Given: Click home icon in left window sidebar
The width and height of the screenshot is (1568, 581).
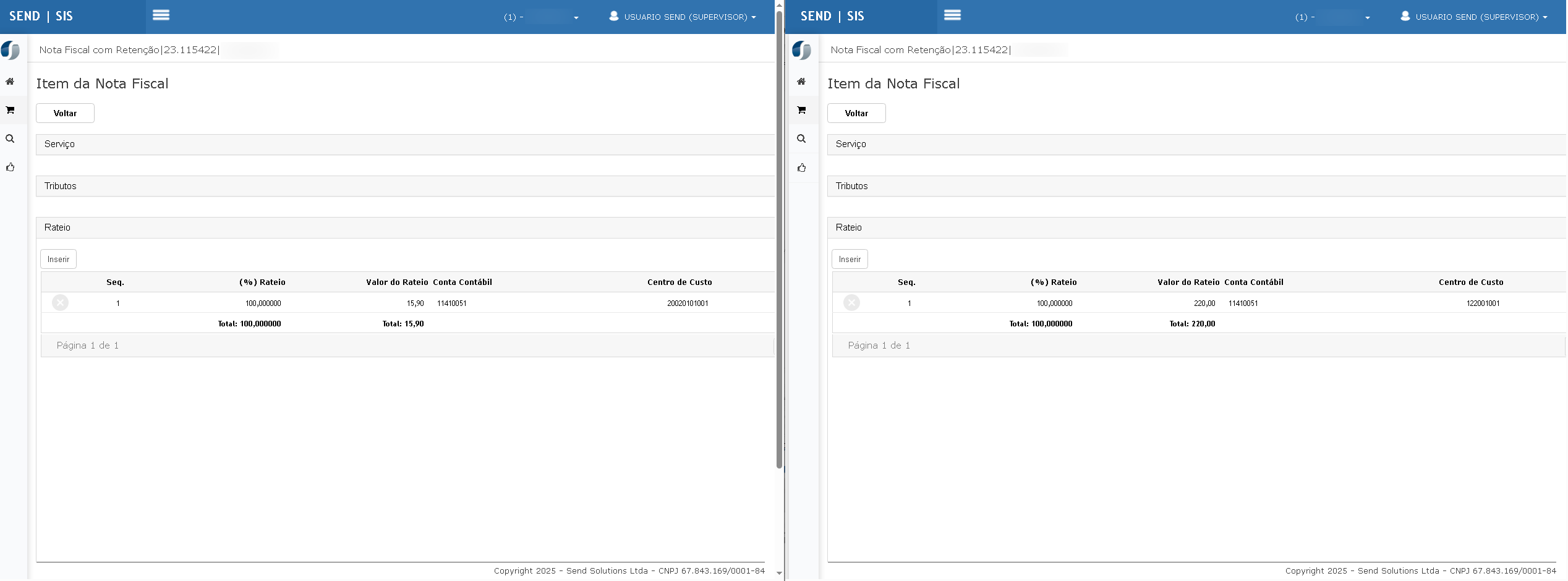Looking at the screenshot, I should pos(10,81).
